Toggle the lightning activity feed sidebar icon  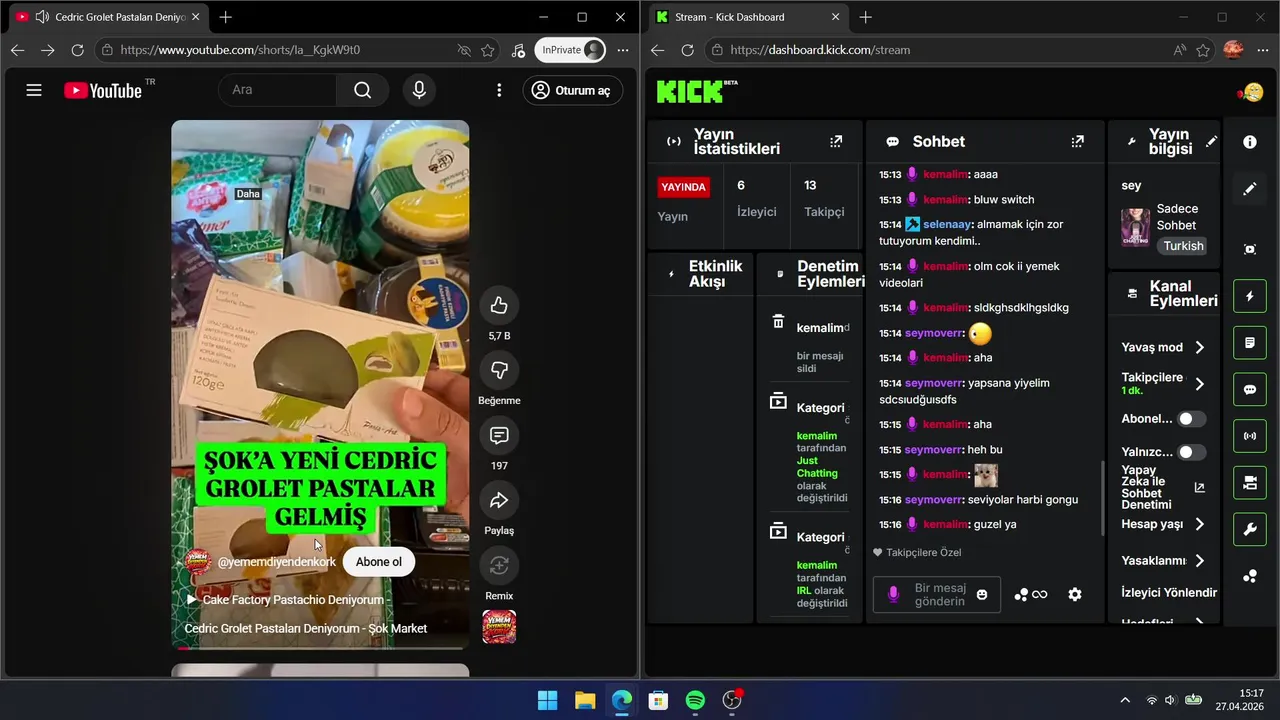click(x=1250, y=297)
